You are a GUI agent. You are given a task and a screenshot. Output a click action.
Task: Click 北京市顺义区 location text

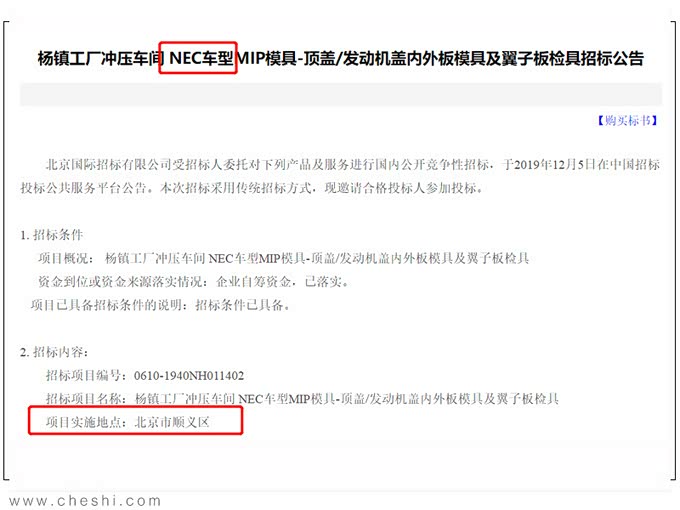[x=172, y=422]
